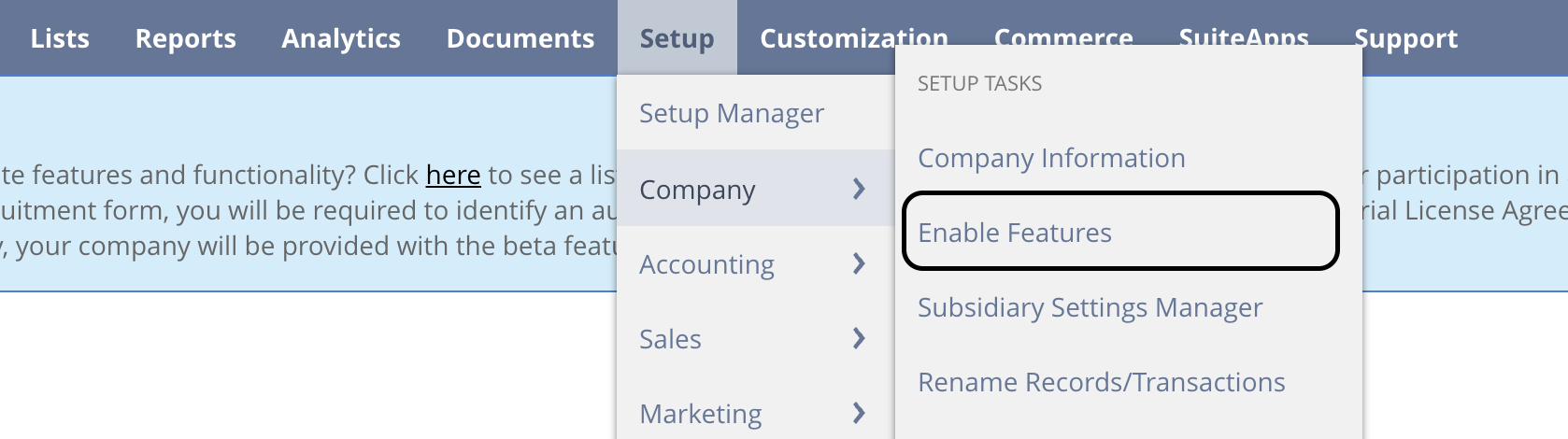This screenshot has height=439, width=1568.
Task: Choose Enable Features setup task
Action: coord(1120,232)
